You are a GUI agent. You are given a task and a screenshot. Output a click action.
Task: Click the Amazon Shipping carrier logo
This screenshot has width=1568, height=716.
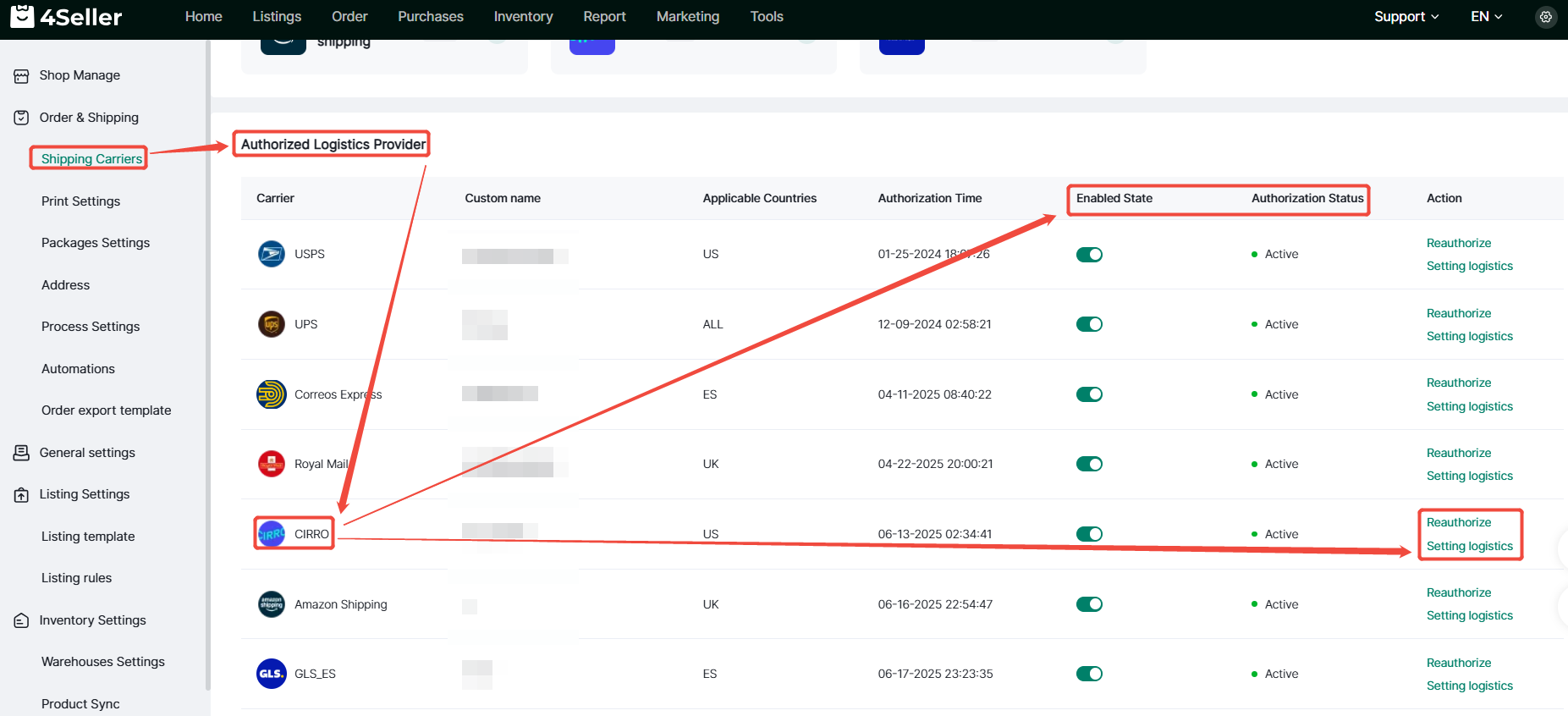click(271, 604)
